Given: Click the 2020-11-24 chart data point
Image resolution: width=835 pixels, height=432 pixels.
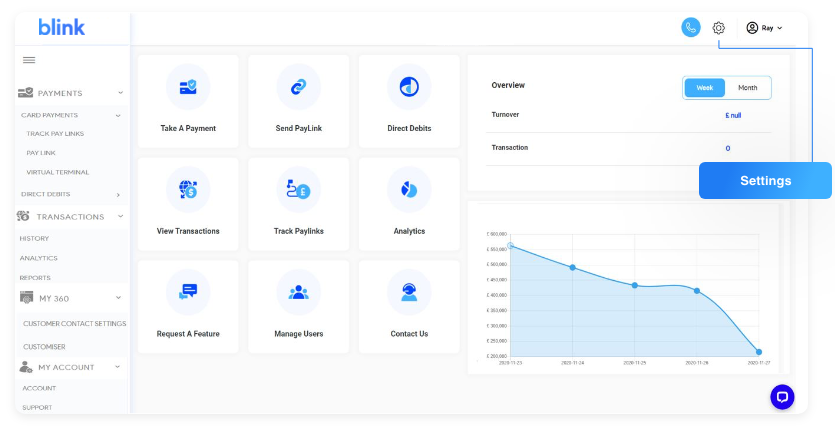Looking at the screenshot, I should (x=572, y=267).
